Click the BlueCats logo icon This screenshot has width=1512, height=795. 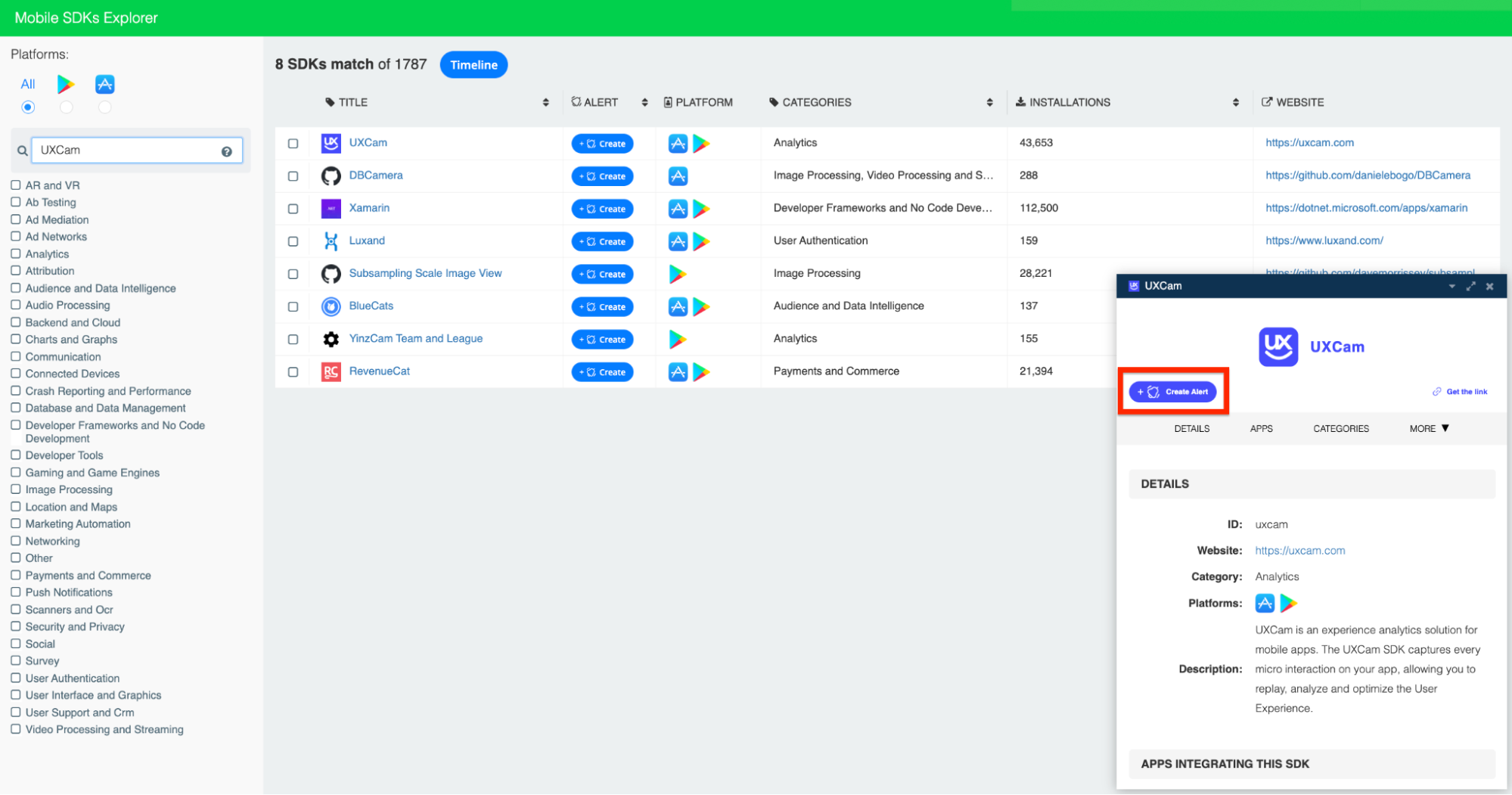(331, 306)
